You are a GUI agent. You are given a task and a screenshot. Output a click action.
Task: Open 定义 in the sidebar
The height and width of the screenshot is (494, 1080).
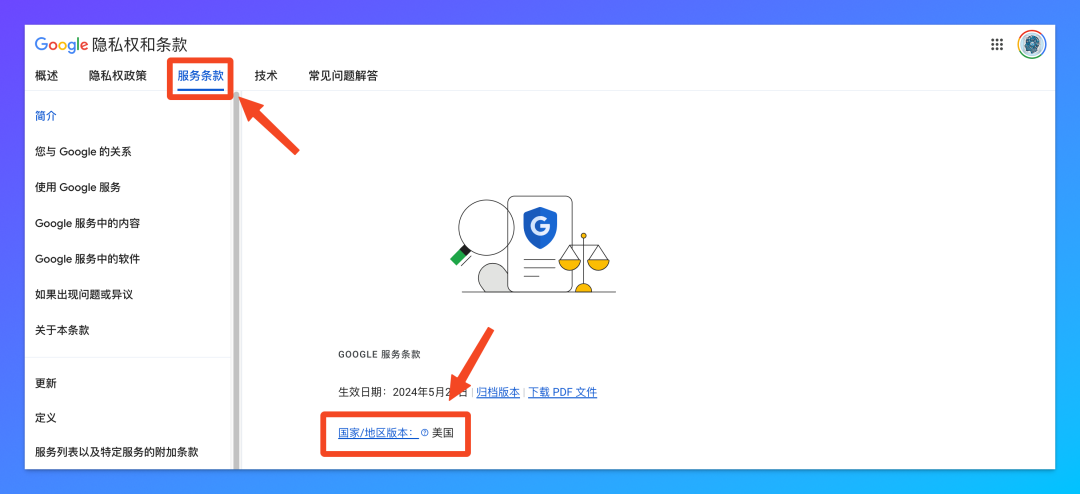[46, 418]
